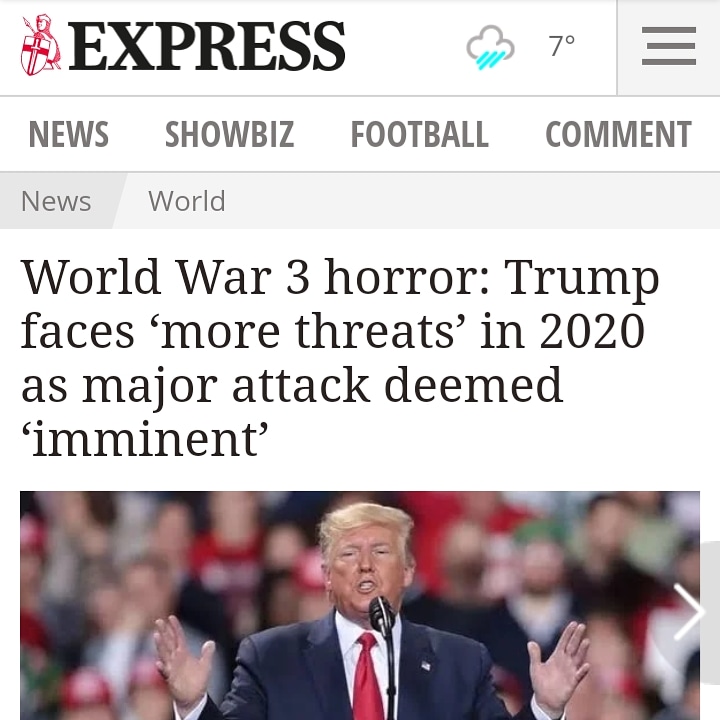Advance gallery with the right chevron arrow
720x720 pixels.
point(688,612)
